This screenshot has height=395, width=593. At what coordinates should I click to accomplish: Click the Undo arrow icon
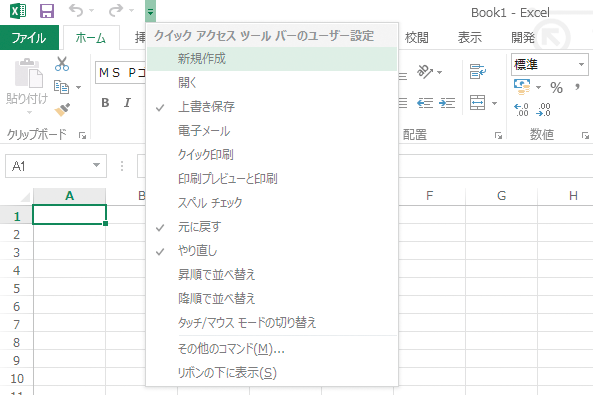pyautogui.click(x=76, y=11)
